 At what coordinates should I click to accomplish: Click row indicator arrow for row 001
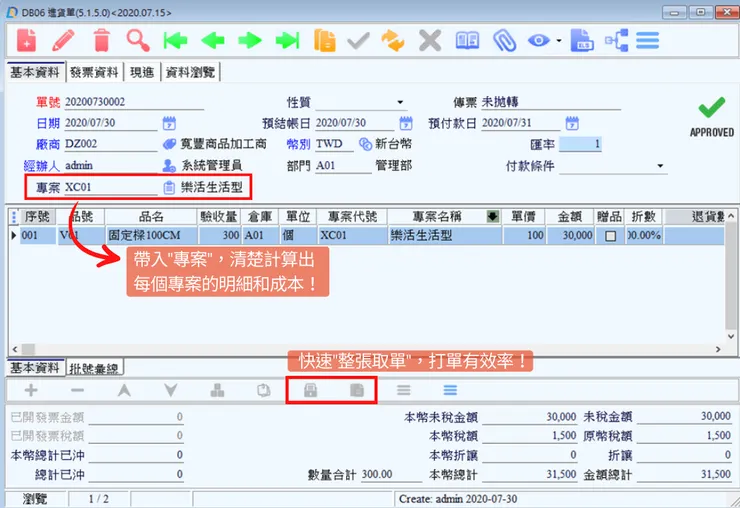14,235
